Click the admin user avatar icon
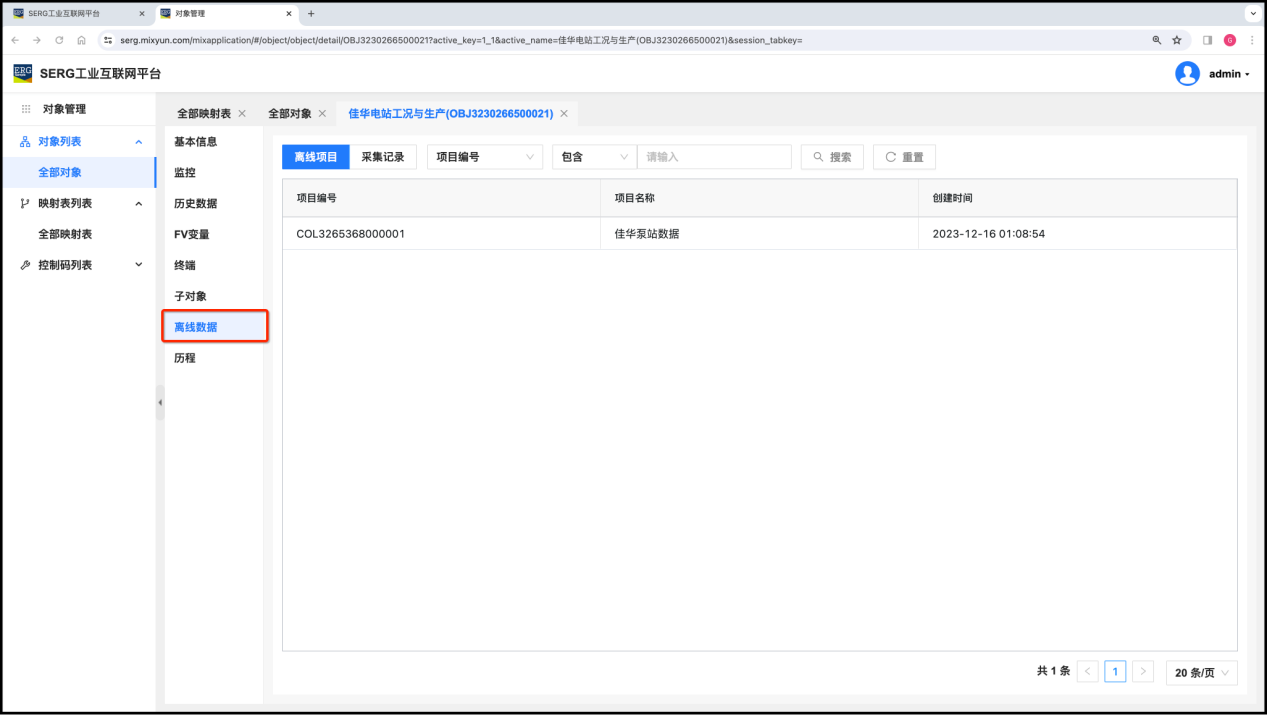 1187,74
